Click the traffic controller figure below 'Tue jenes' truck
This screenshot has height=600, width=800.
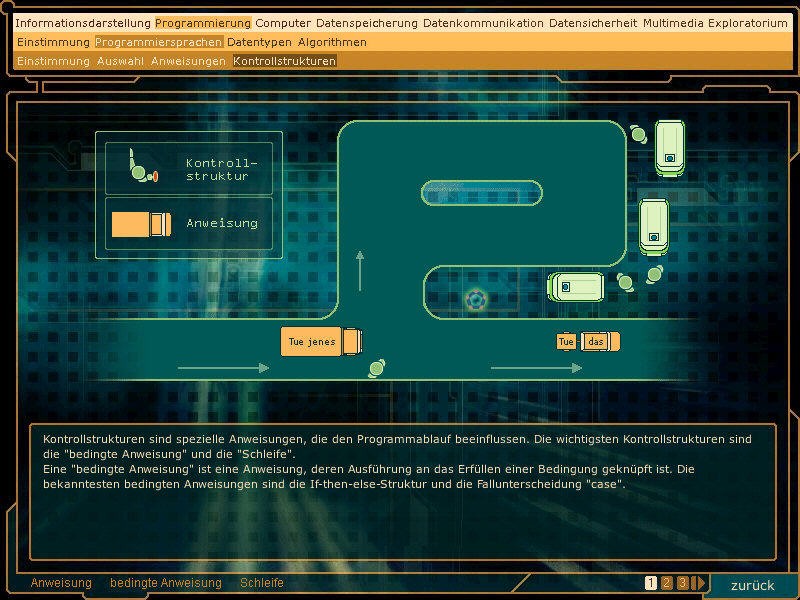point(376,369)
